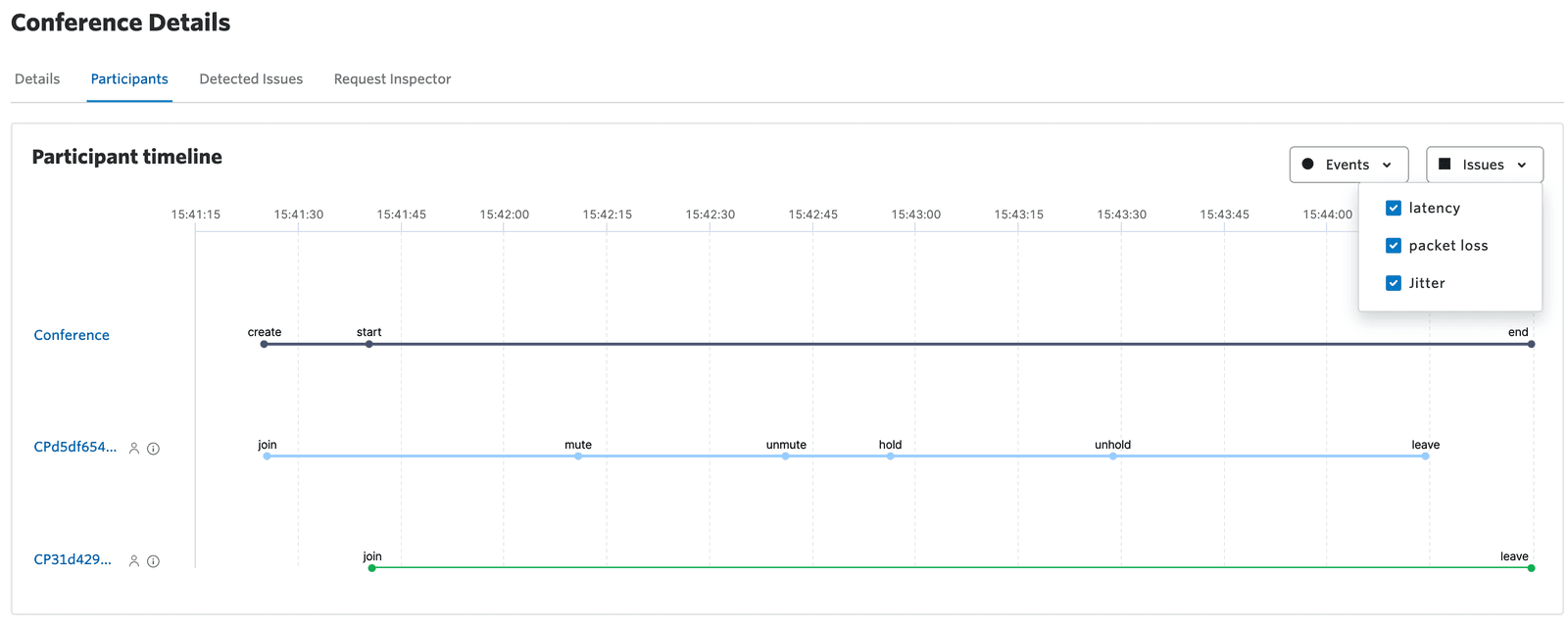1568x623 pixels.
Task: Uncheck the packet loss checkbox
Action: tap(1393, 246)
